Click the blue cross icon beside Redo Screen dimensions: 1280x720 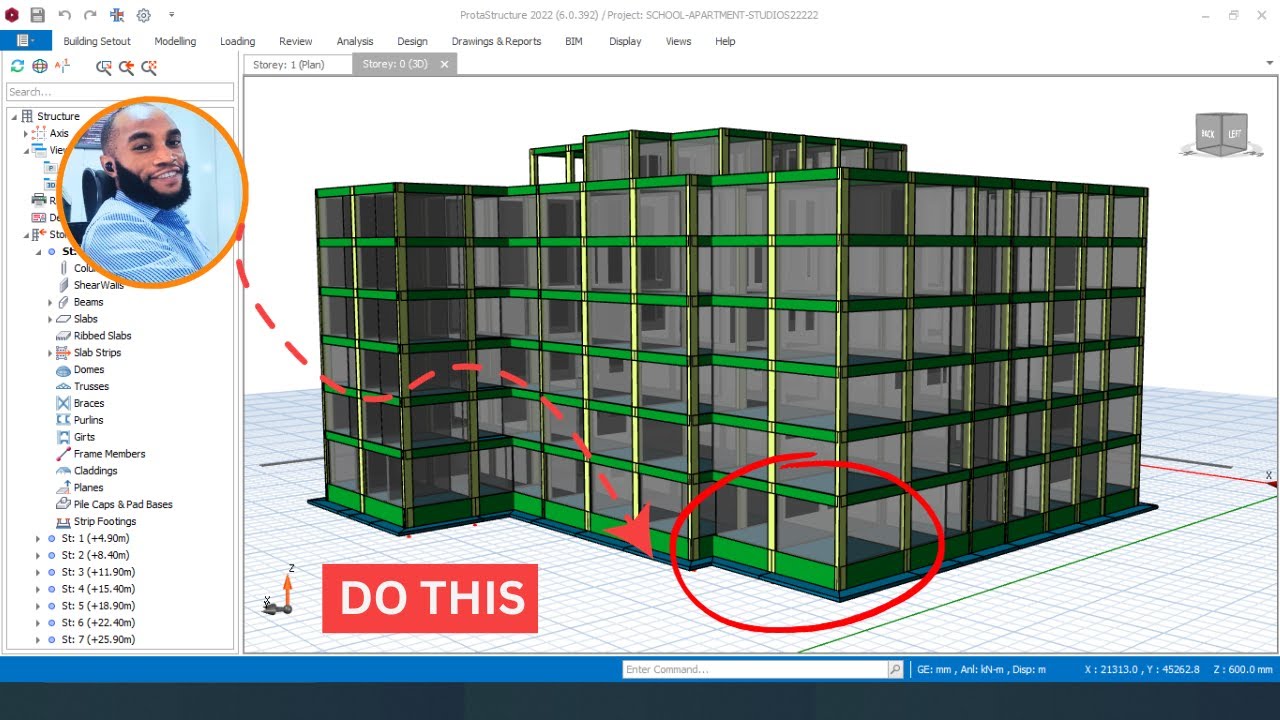117,15
